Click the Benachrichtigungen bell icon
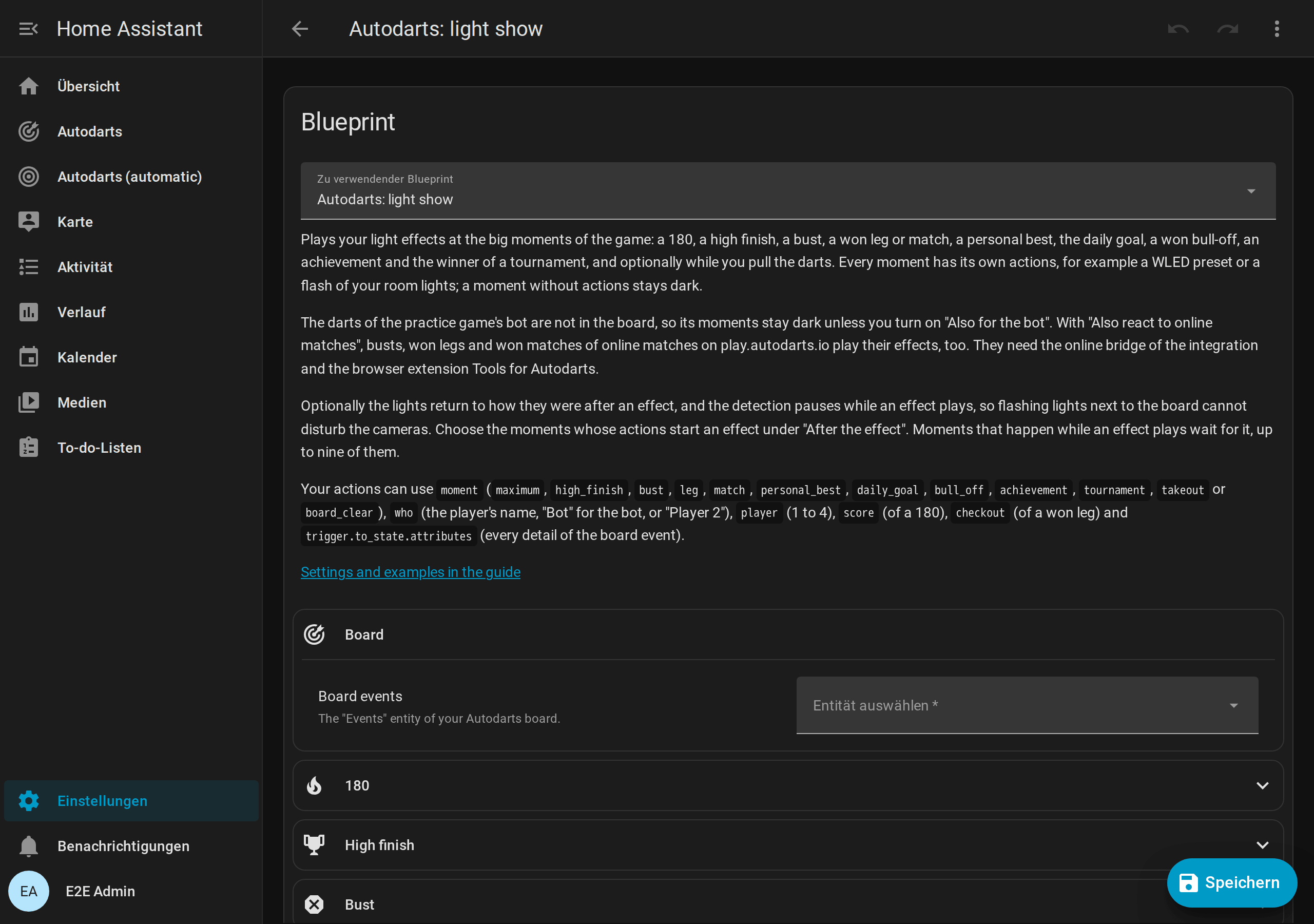The image size is (1314, 924). [29, 846]
